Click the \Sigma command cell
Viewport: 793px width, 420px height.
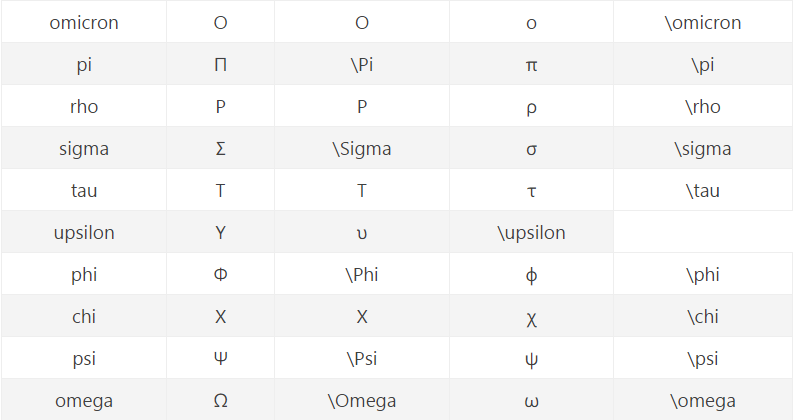point(362,148)
